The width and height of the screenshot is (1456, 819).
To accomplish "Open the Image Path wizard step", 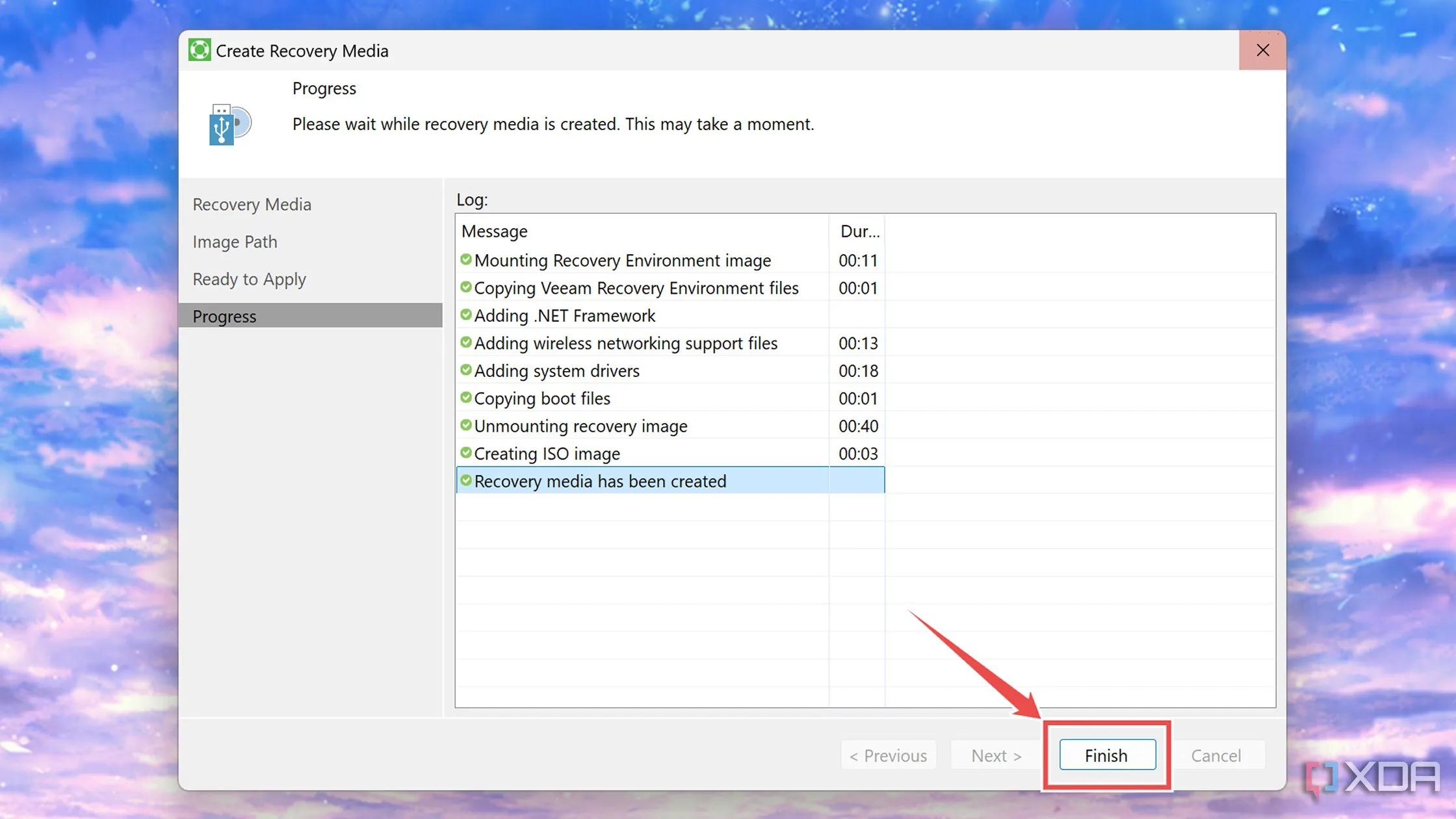I will pos(235,242).
